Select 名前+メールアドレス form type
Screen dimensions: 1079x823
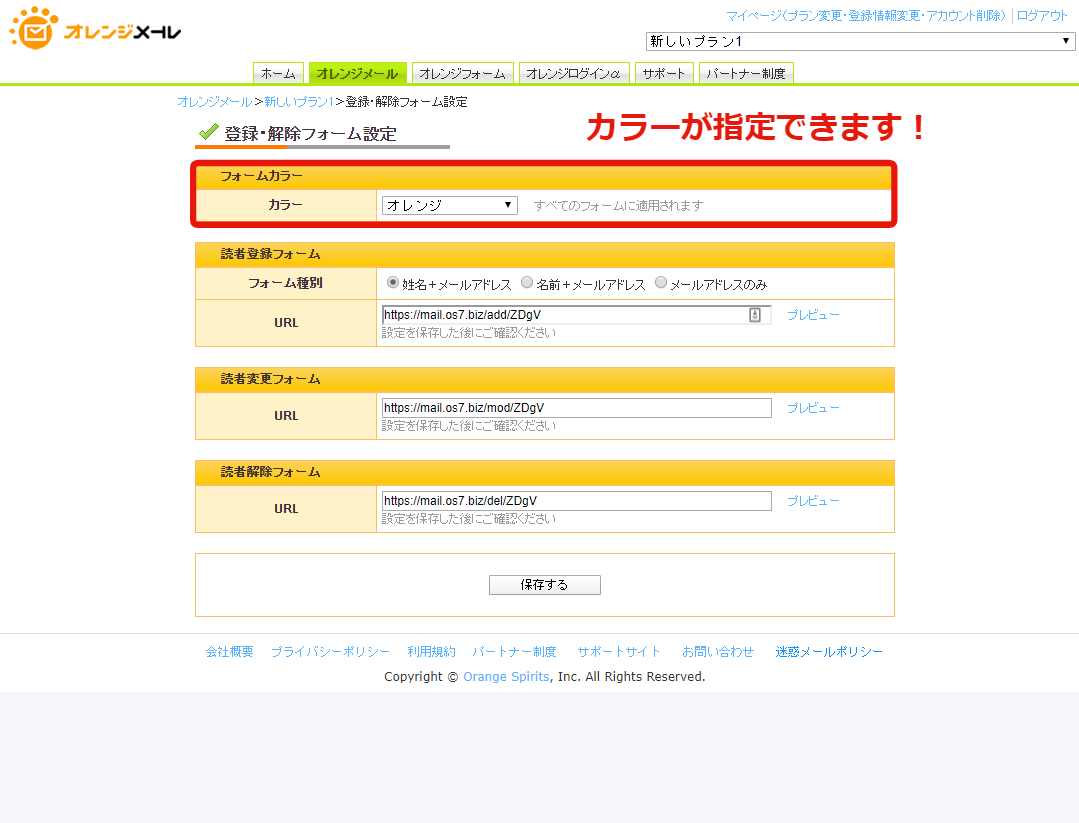coord(526,283)
